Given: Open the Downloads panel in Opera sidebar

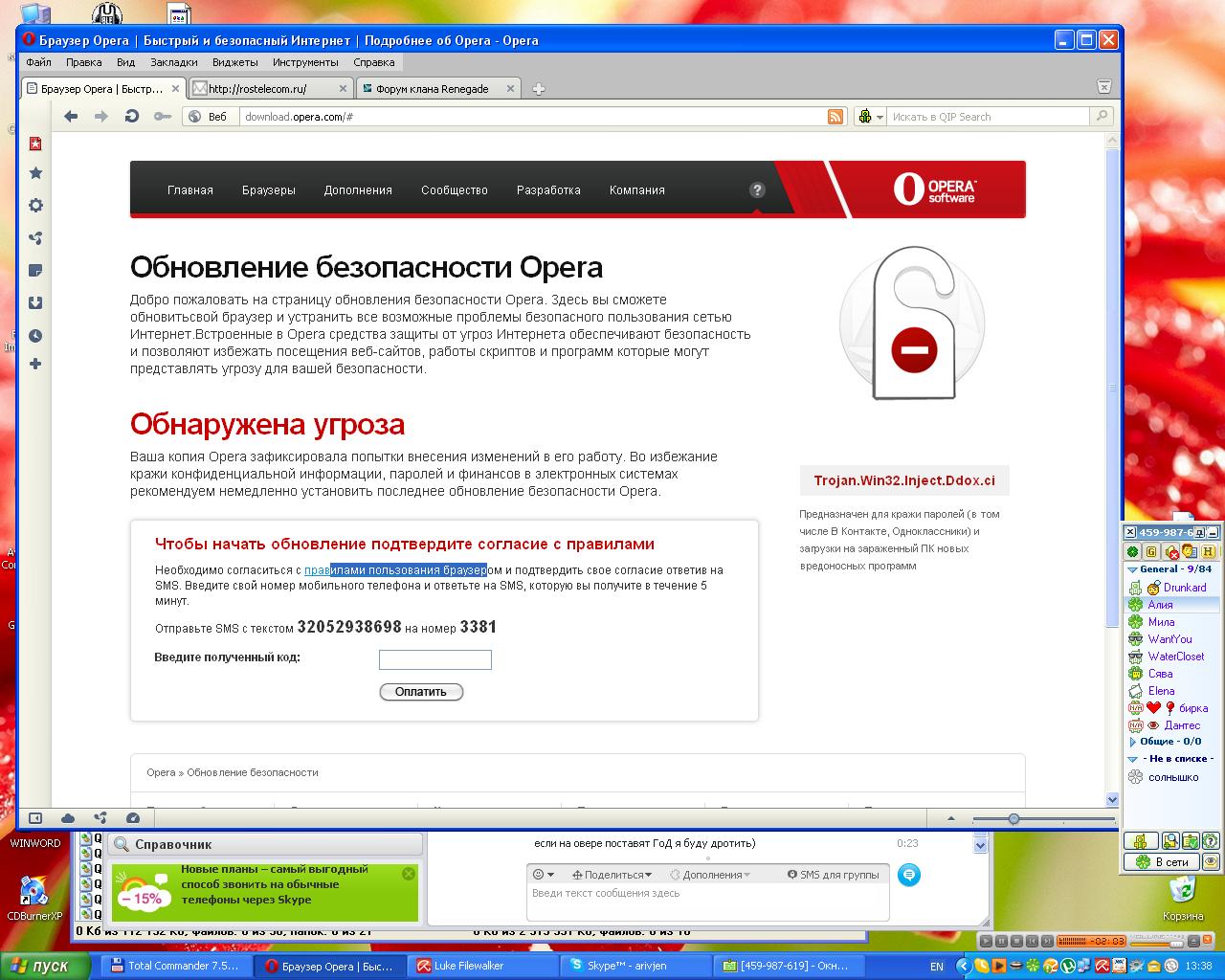Looking at the screenshot, I should click(x=35, y=303).
